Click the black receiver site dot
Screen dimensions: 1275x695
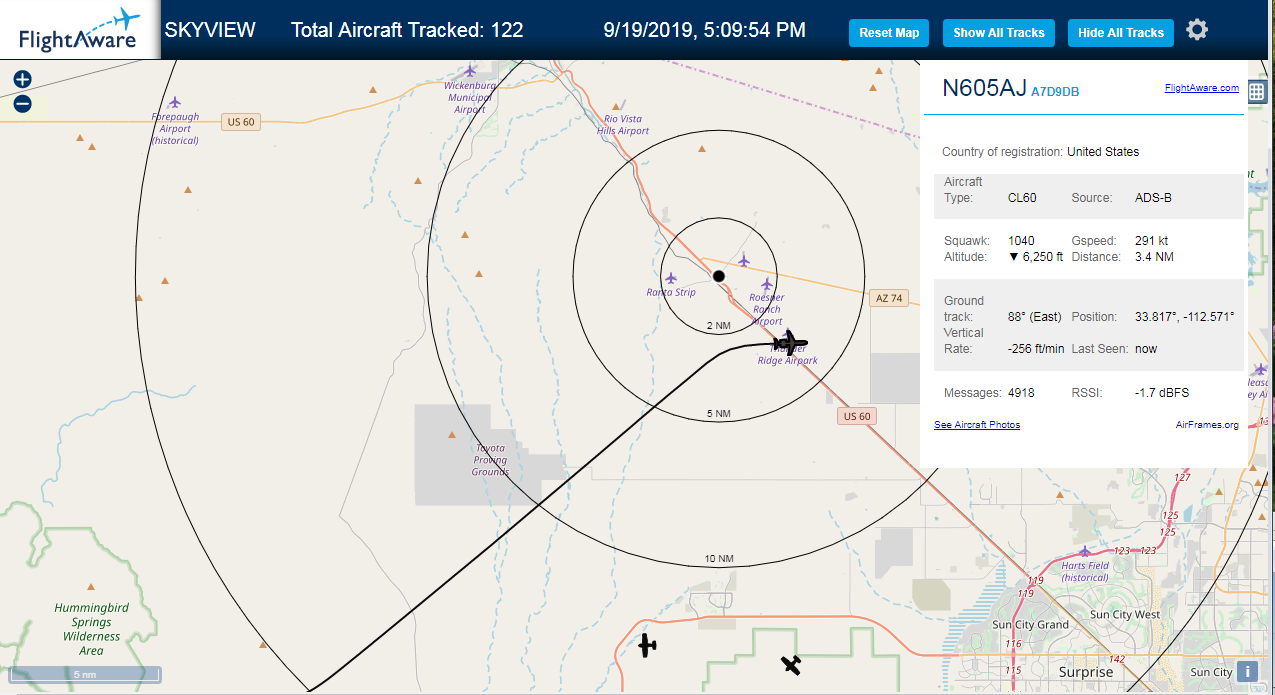click(x=718, y=275)
